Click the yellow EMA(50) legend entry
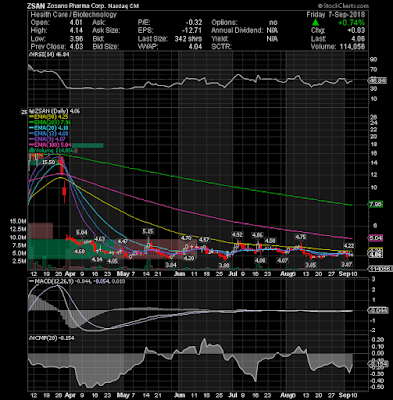Viewport: 393px width, 400px height. [49, 117]
